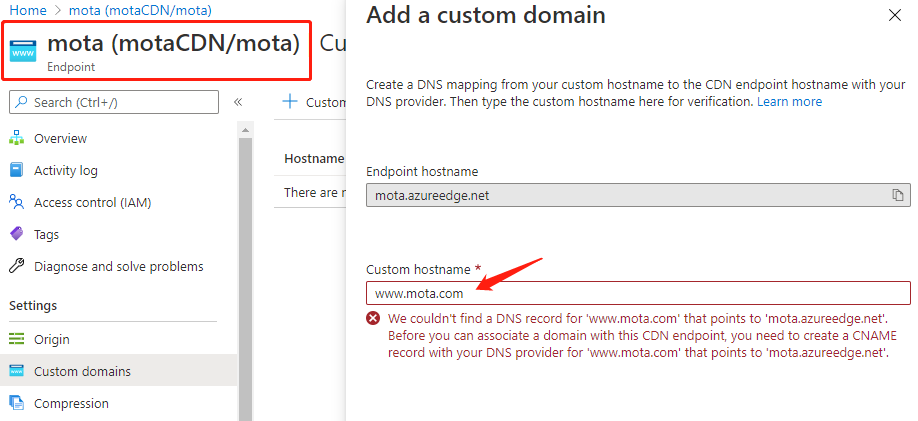This screenshot has width=918, height=421.
Task: Click the Endpoint hostname label
Action: (422, 172)
